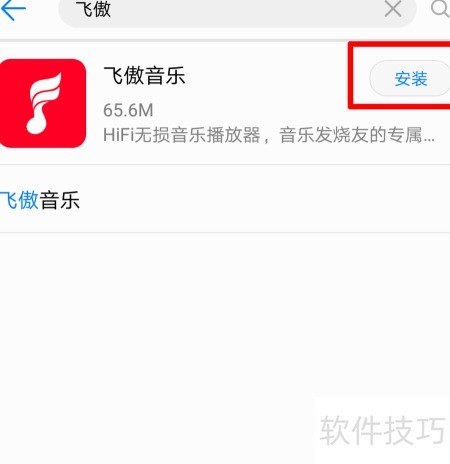Tap the magnifier search icon
Screen dimensions: 450x464
[441, 8]
